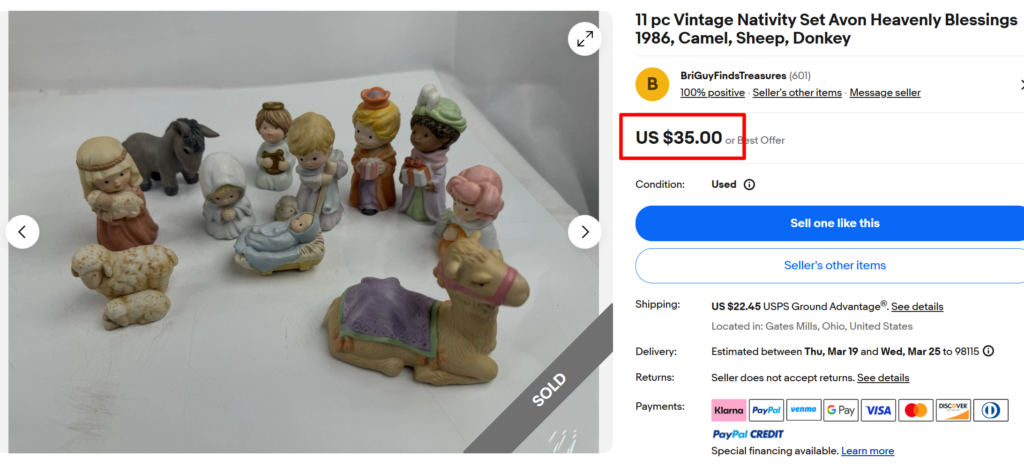Expand the product image to full view
Image resolution: width=1024 pixels, height=466 pixels.
pyautogui.click(x=584, y=39)
